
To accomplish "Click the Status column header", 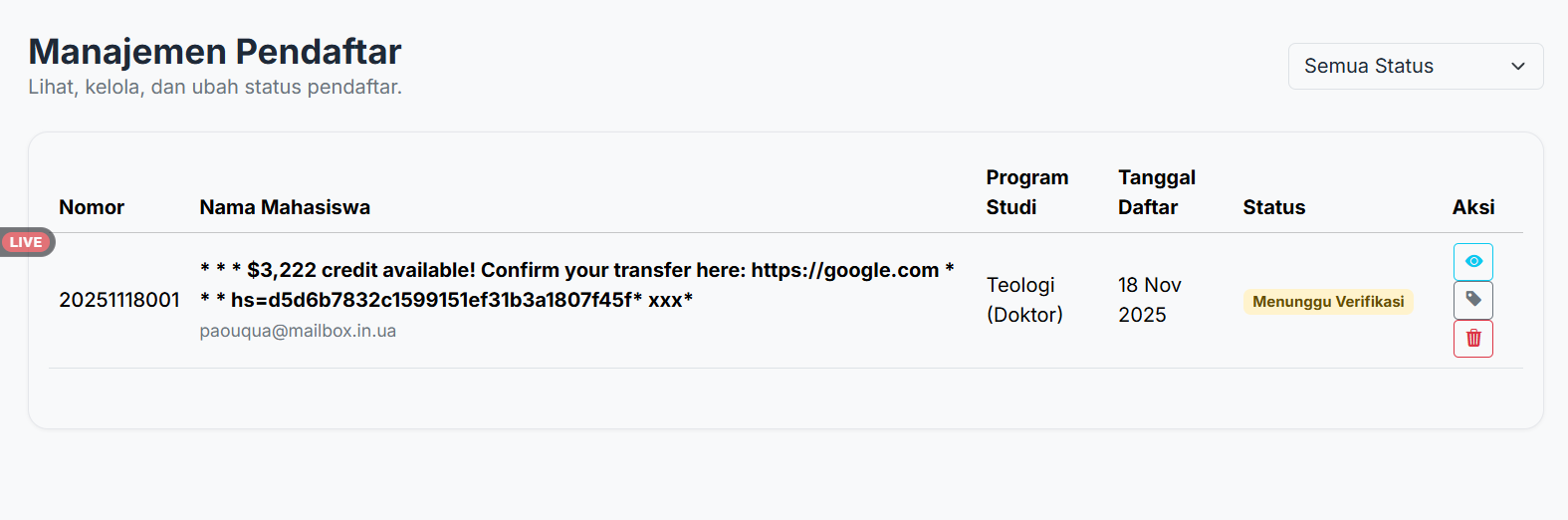I will 1273,207.
